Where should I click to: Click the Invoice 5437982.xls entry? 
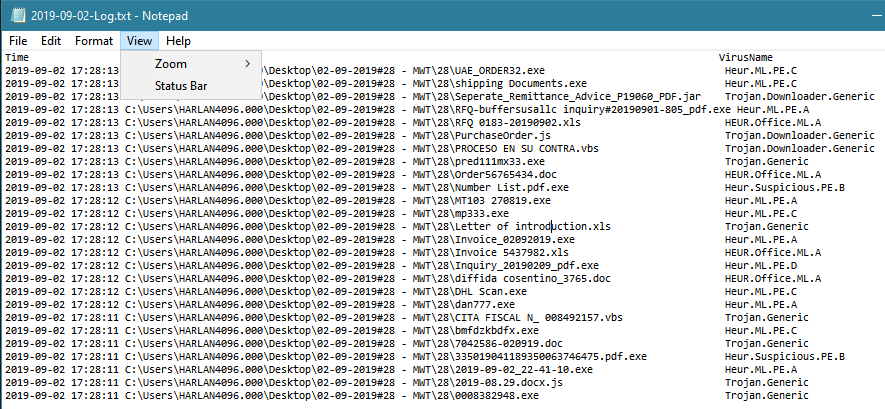(x=511, y=252)
